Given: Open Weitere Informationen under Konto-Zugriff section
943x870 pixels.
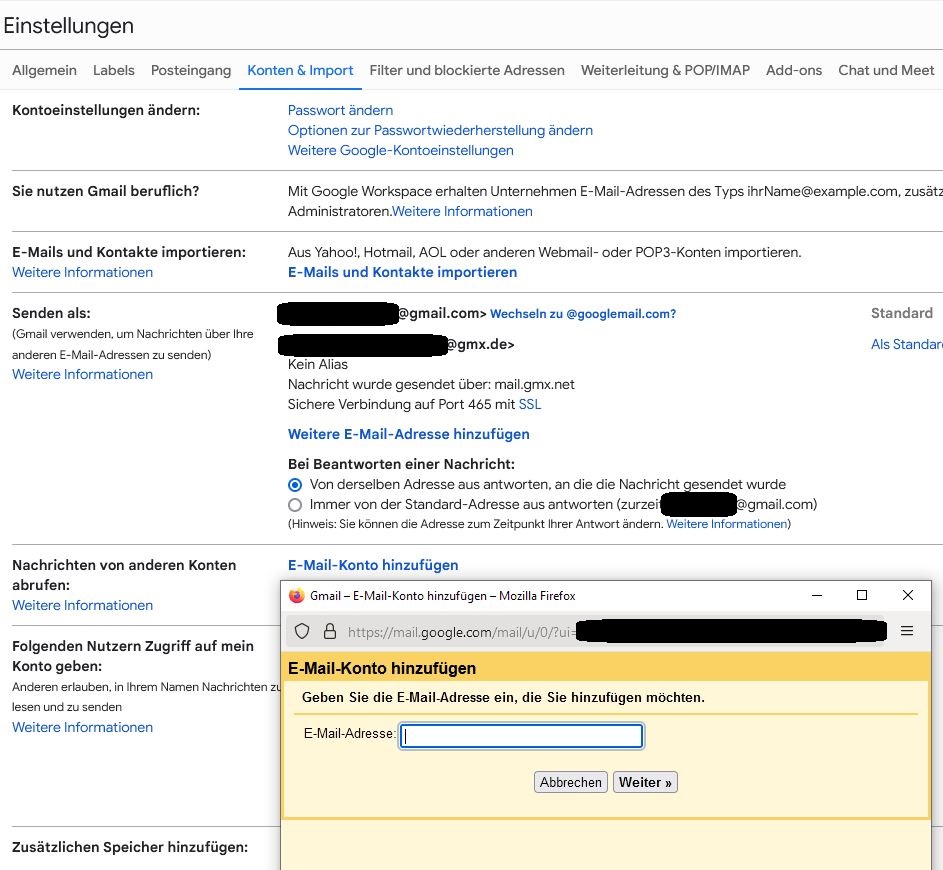Looking at the screenshot, I should coord(82,728).
